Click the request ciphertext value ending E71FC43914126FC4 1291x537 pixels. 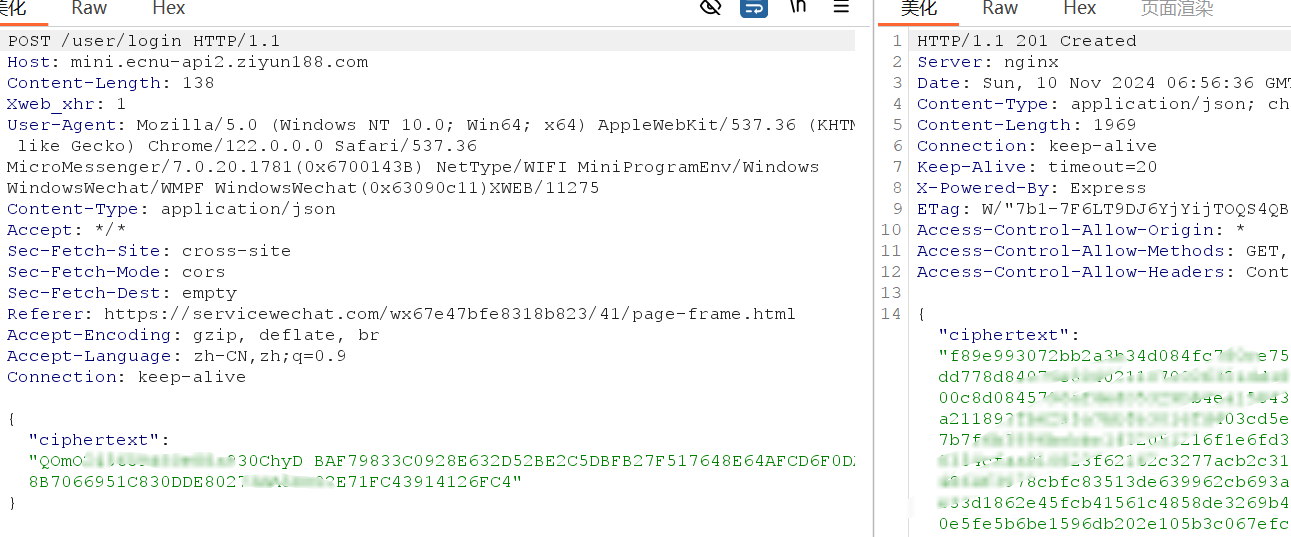(276, 482)
